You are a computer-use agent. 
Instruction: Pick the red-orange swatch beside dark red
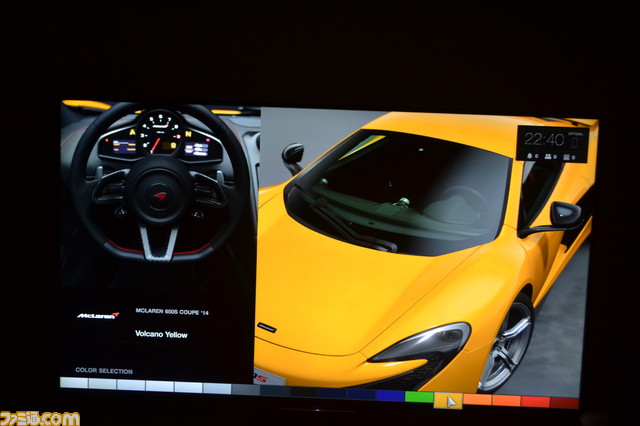coord(536,401)
